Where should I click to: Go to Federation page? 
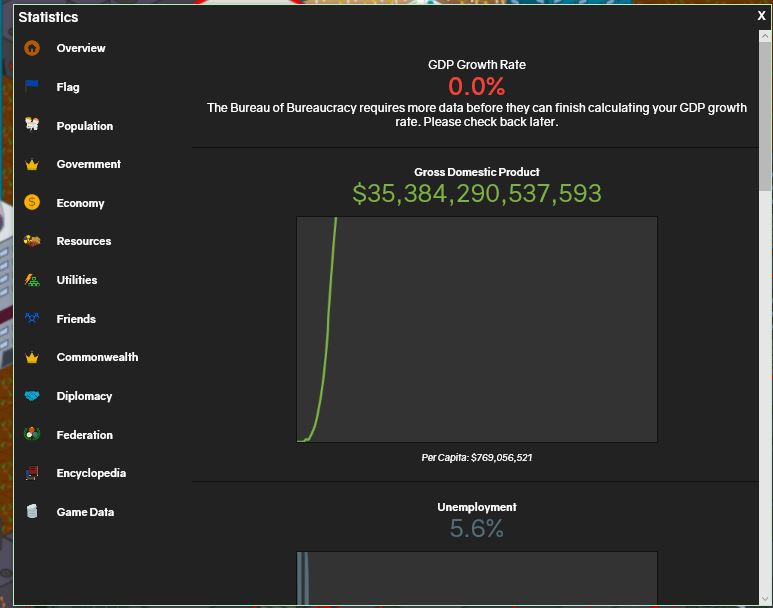[x=85, y=435]
